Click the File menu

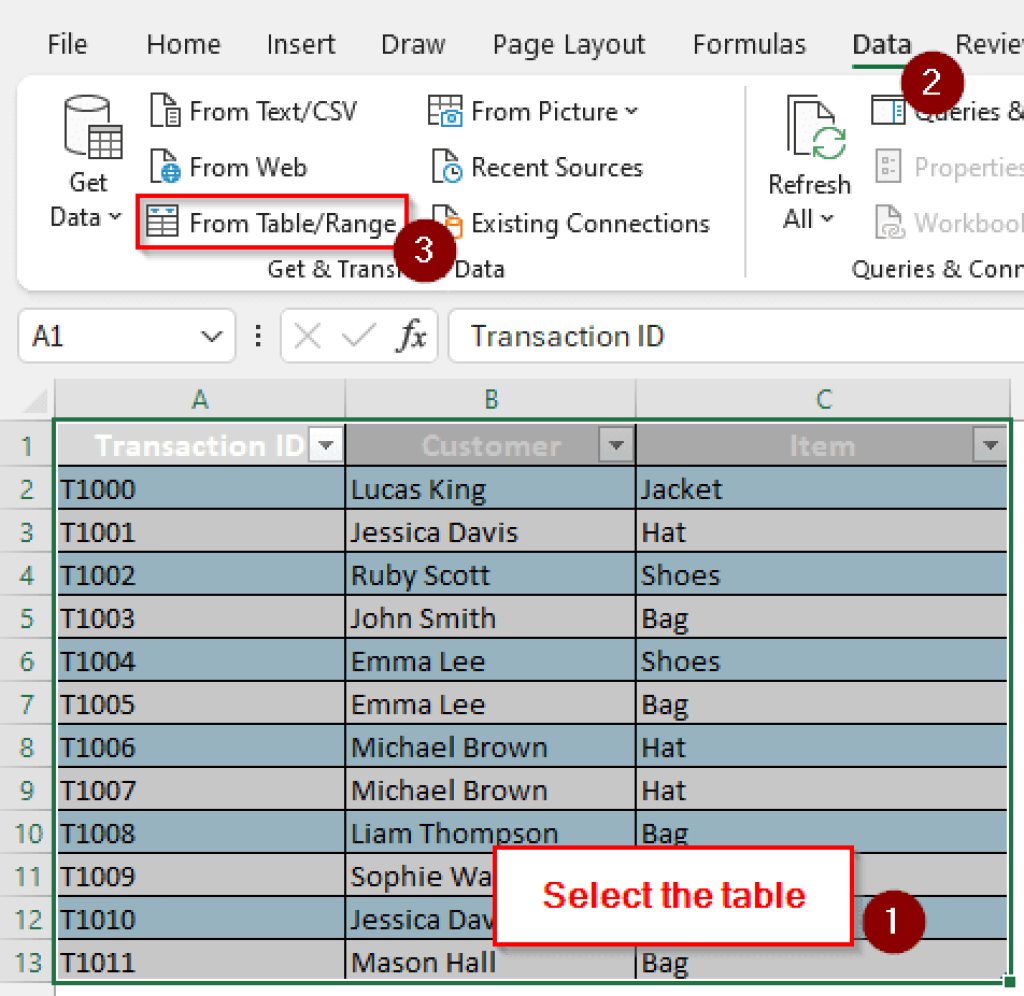(x=66, y=44)
